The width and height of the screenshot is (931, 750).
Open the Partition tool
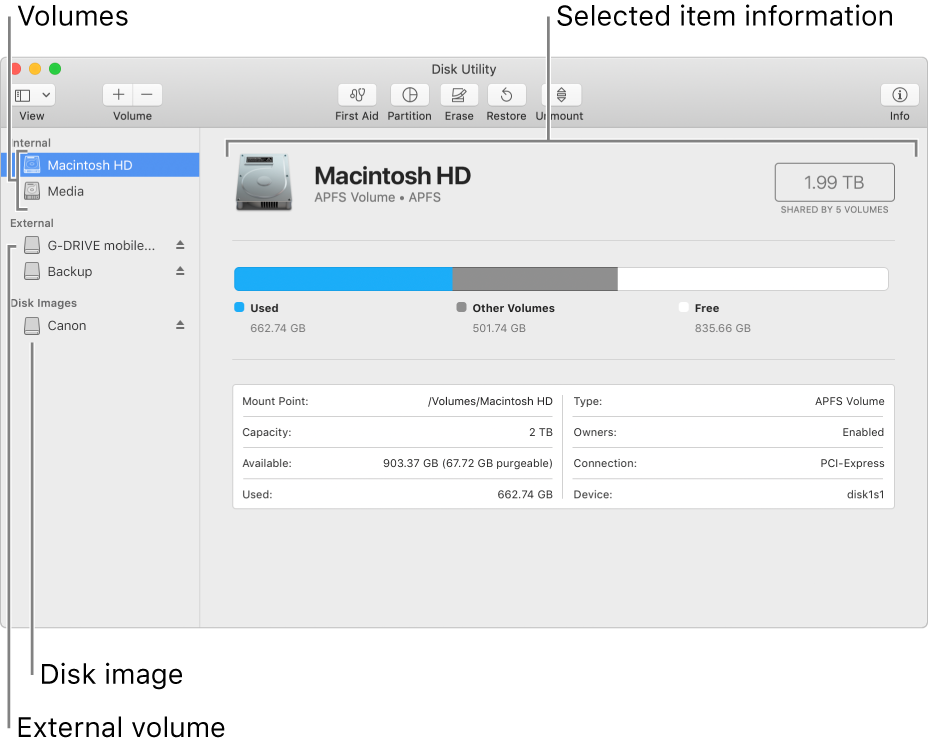pyautogui.click(x=409, y=95)
